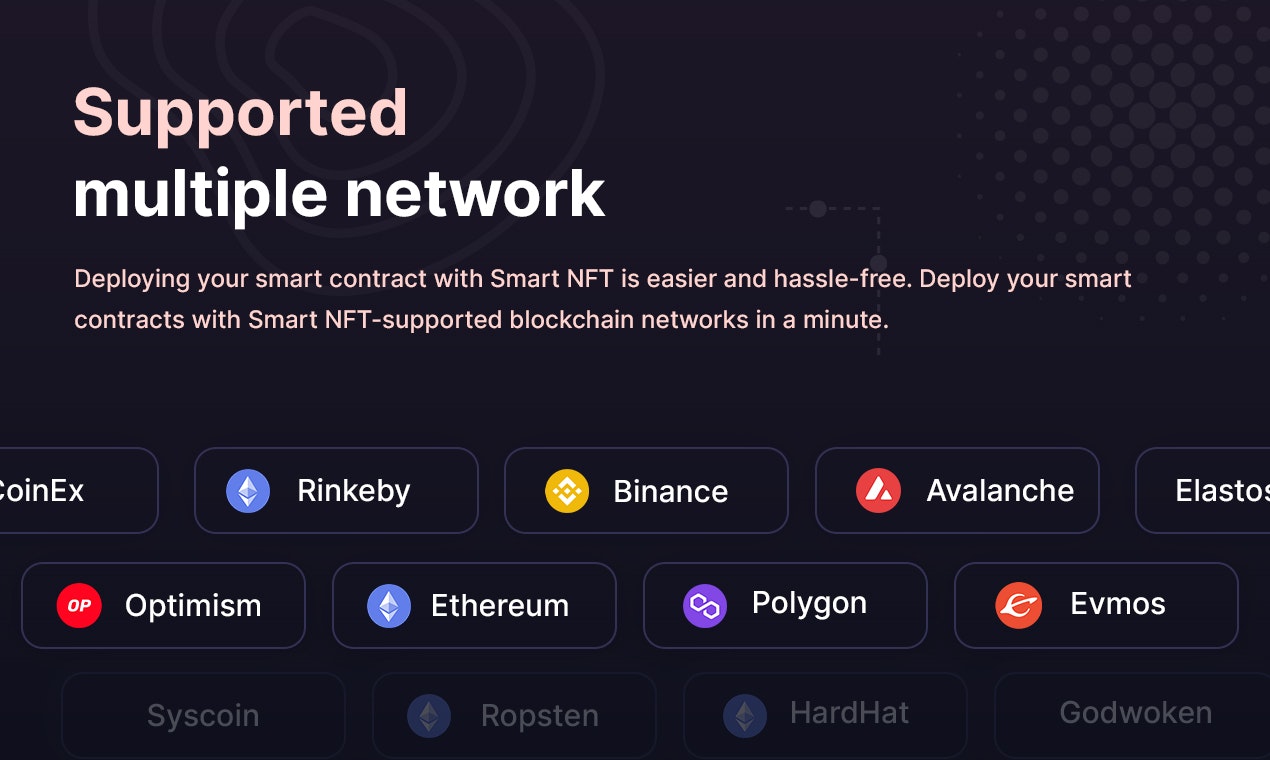Viewport: 1270px width, 760px height.
Task: Click the red Avalanche logo icon
Action: pos(879,491)
